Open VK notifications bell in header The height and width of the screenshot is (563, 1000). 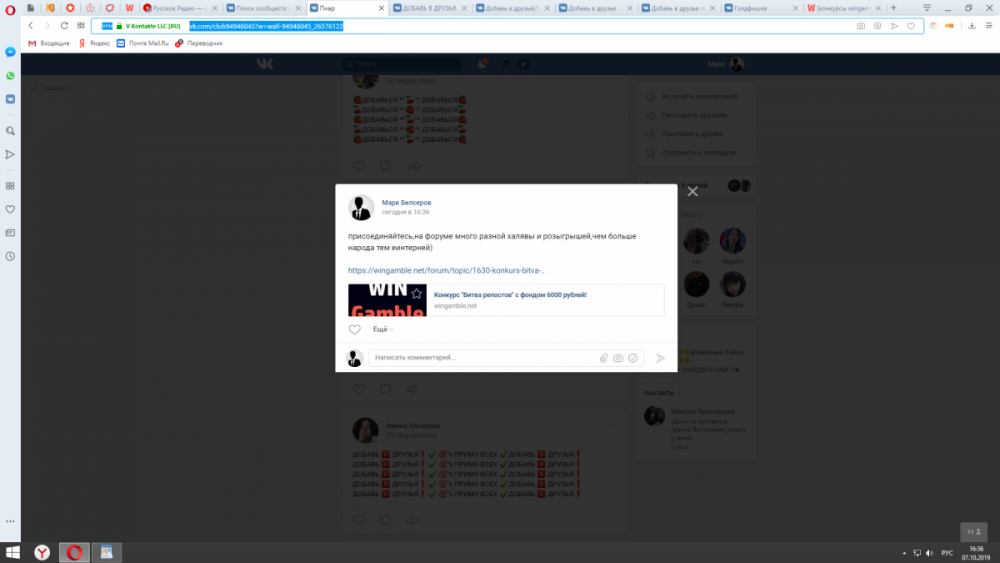click(x=482, y=64)
